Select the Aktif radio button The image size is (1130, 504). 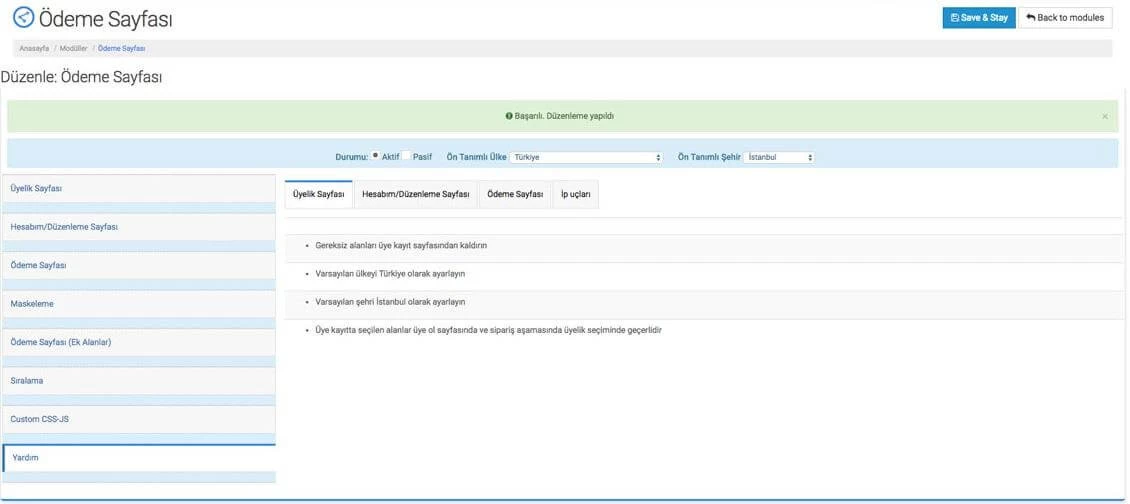point(375,156)
